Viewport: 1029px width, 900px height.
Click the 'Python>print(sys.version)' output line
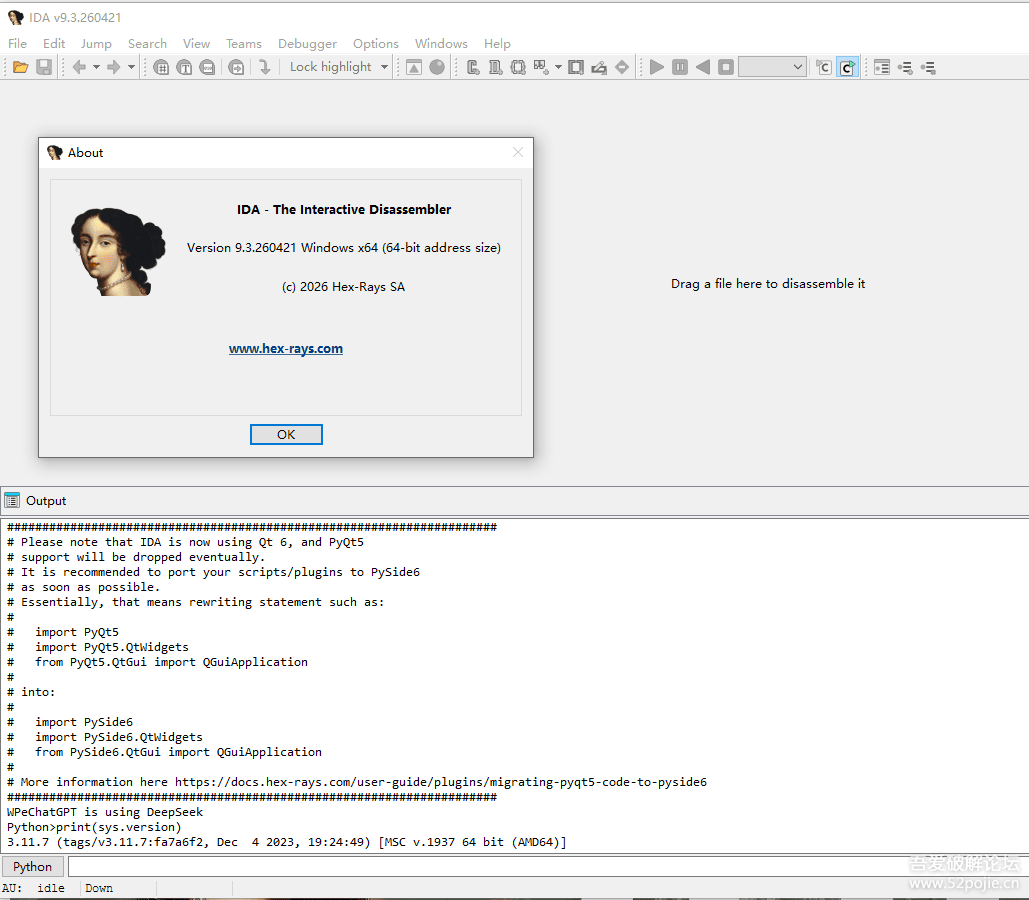94,827
